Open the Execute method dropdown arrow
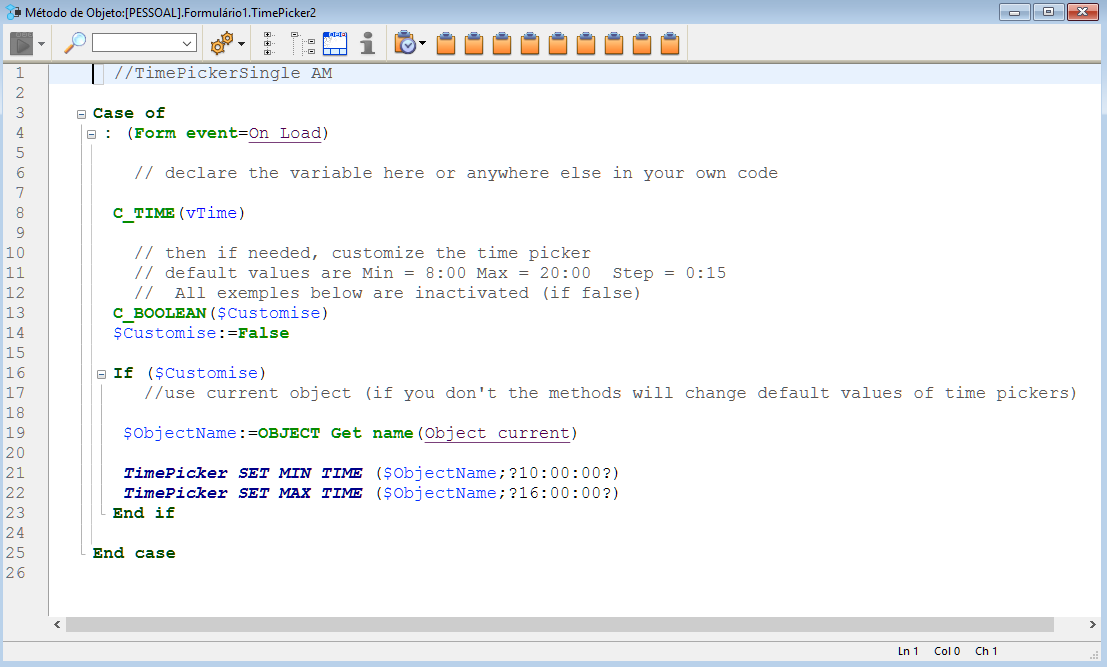Screen dimensions: 1107x667 point(41,44)
